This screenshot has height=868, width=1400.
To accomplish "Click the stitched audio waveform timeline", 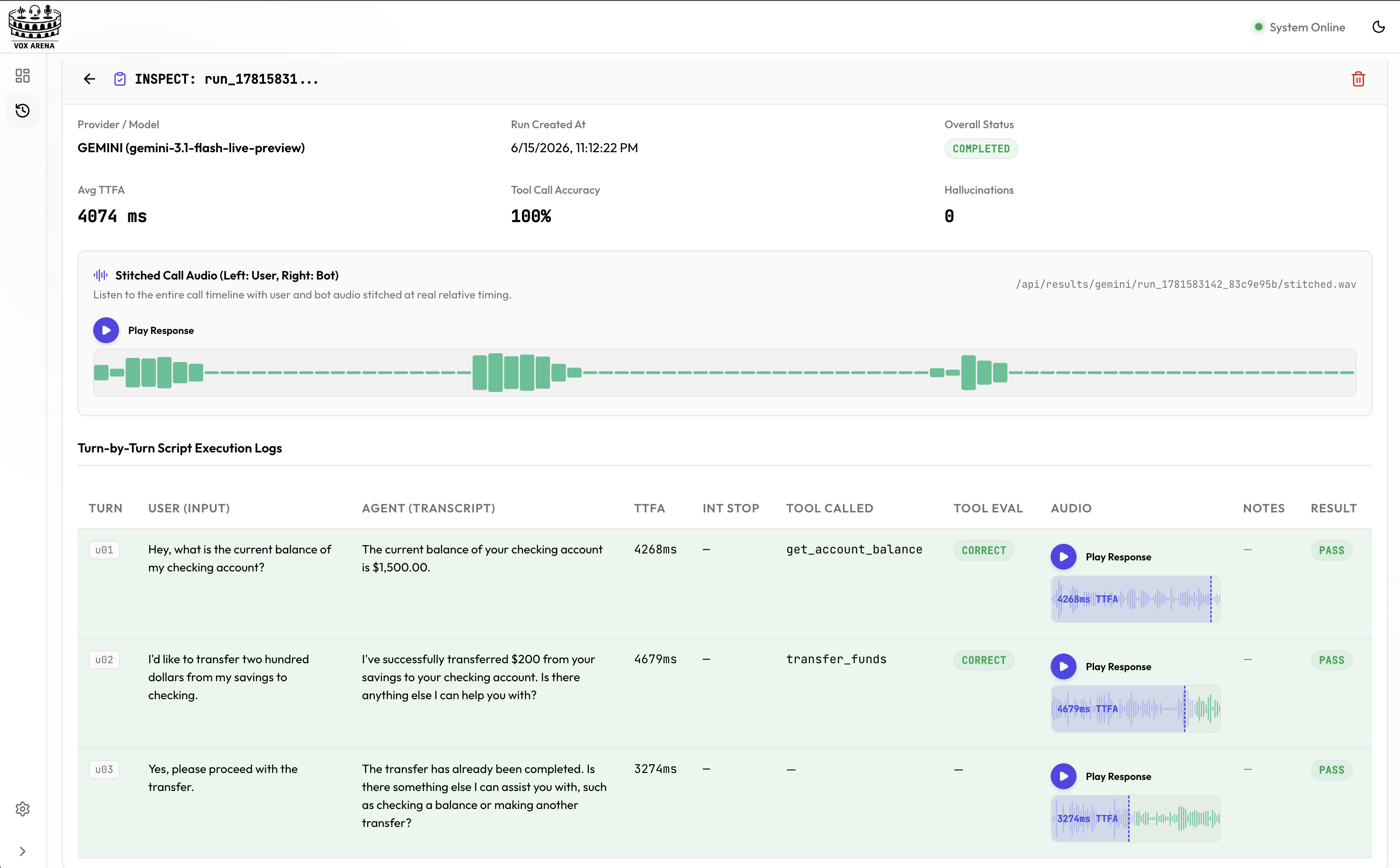I will tap(725, 373).
